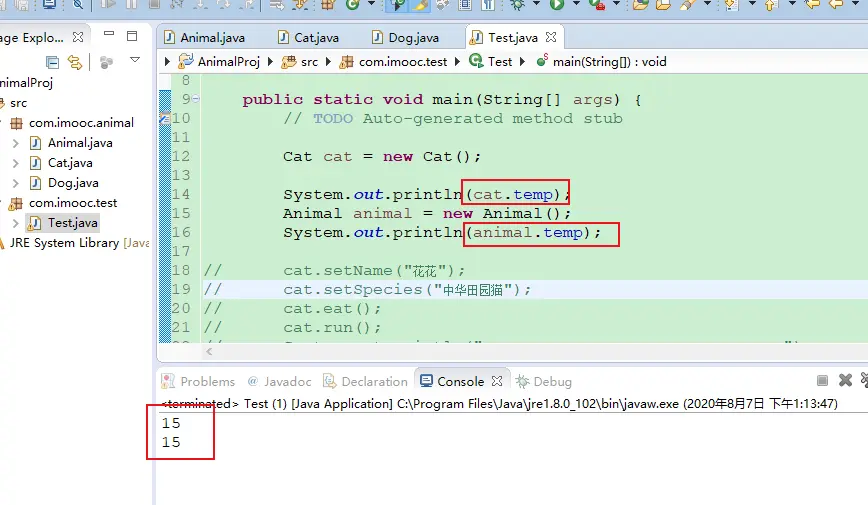Select Test.java in Package Explorer

(73, 223)
